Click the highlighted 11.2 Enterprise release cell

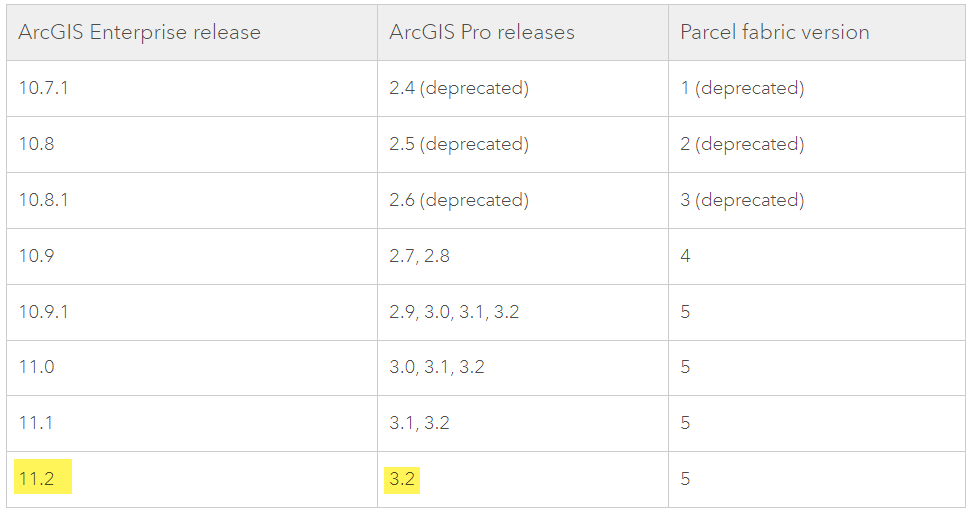click(37, 479)
